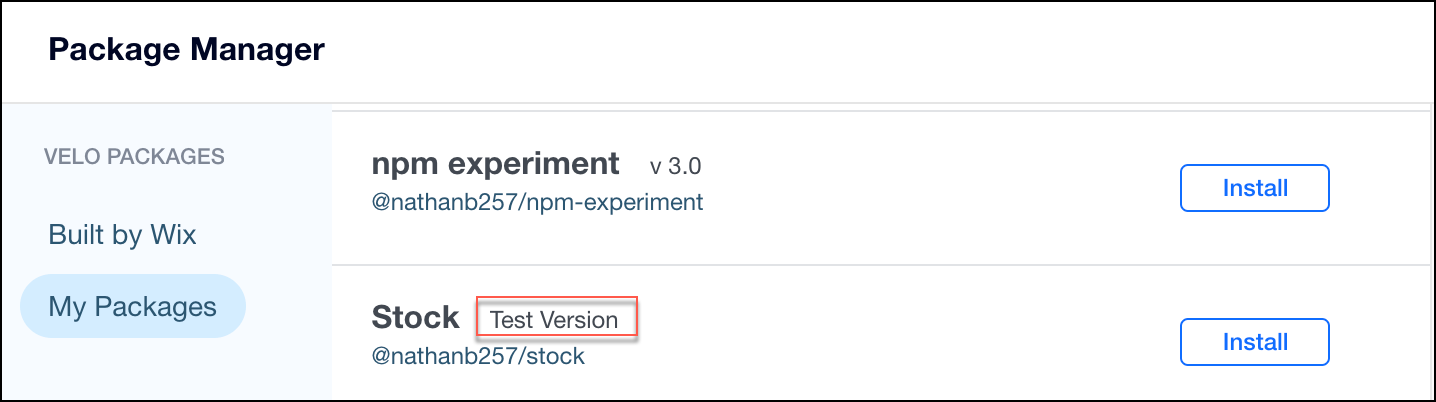The width and height of the screenshot is (1436, 402).
Task: Click the Test Version badge
Action: click(555, 320)
